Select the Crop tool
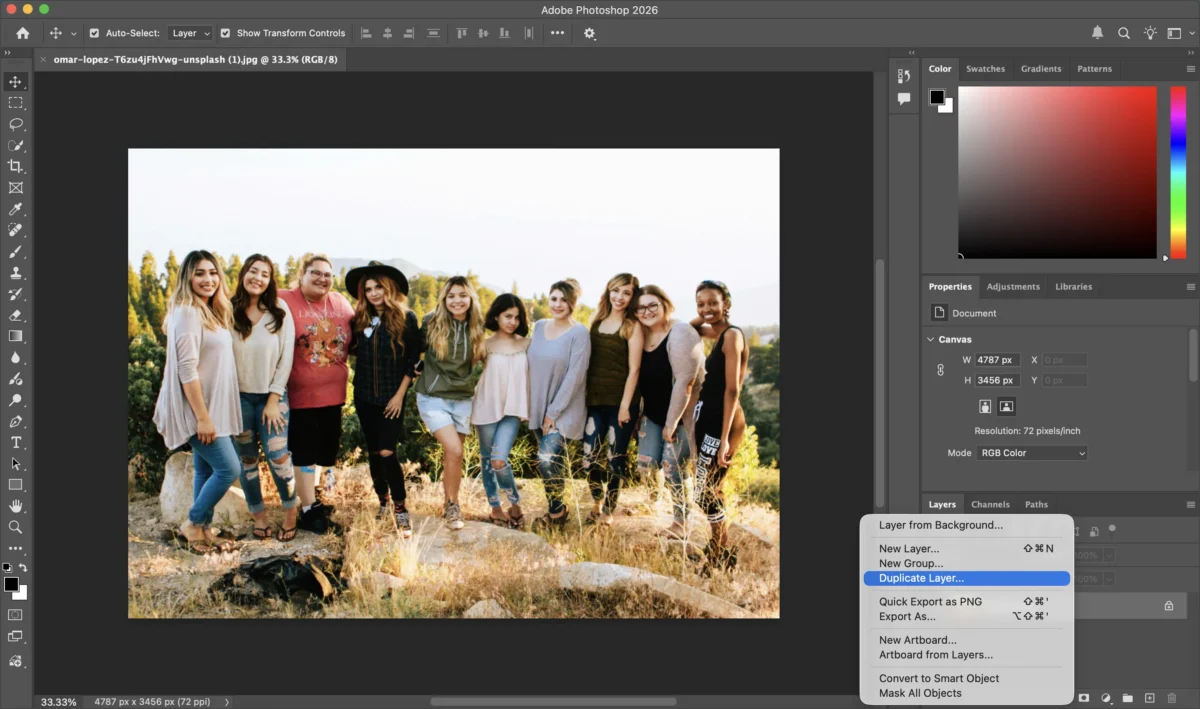1200x709 pixels. click(x=16, y=166)
